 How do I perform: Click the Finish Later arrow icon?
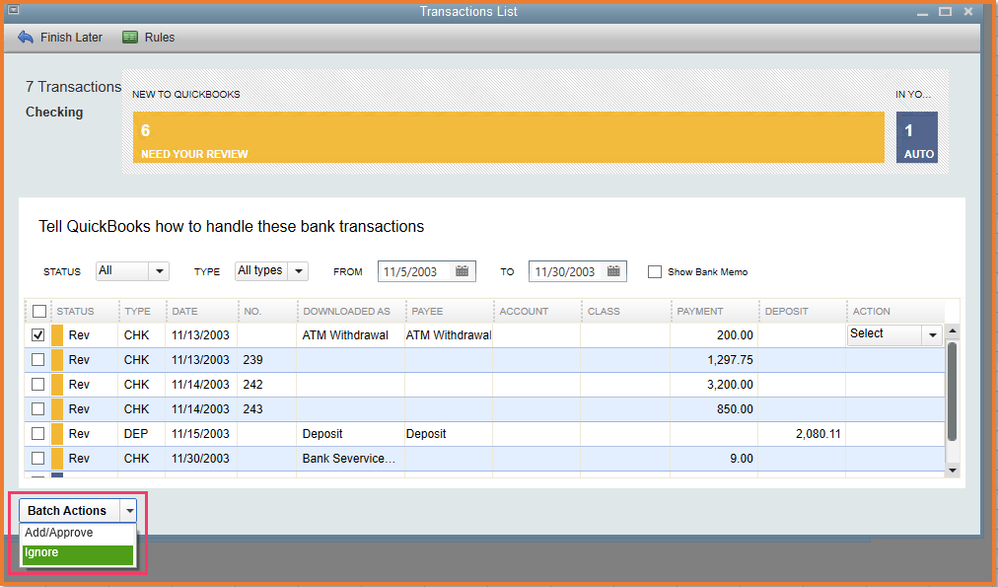(25, 38)
